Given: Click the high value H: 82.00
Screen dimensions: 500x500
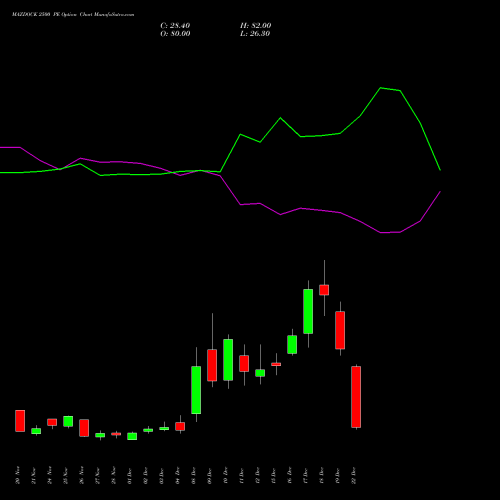Looking at the screenshot, I should (x=255, y=26).
